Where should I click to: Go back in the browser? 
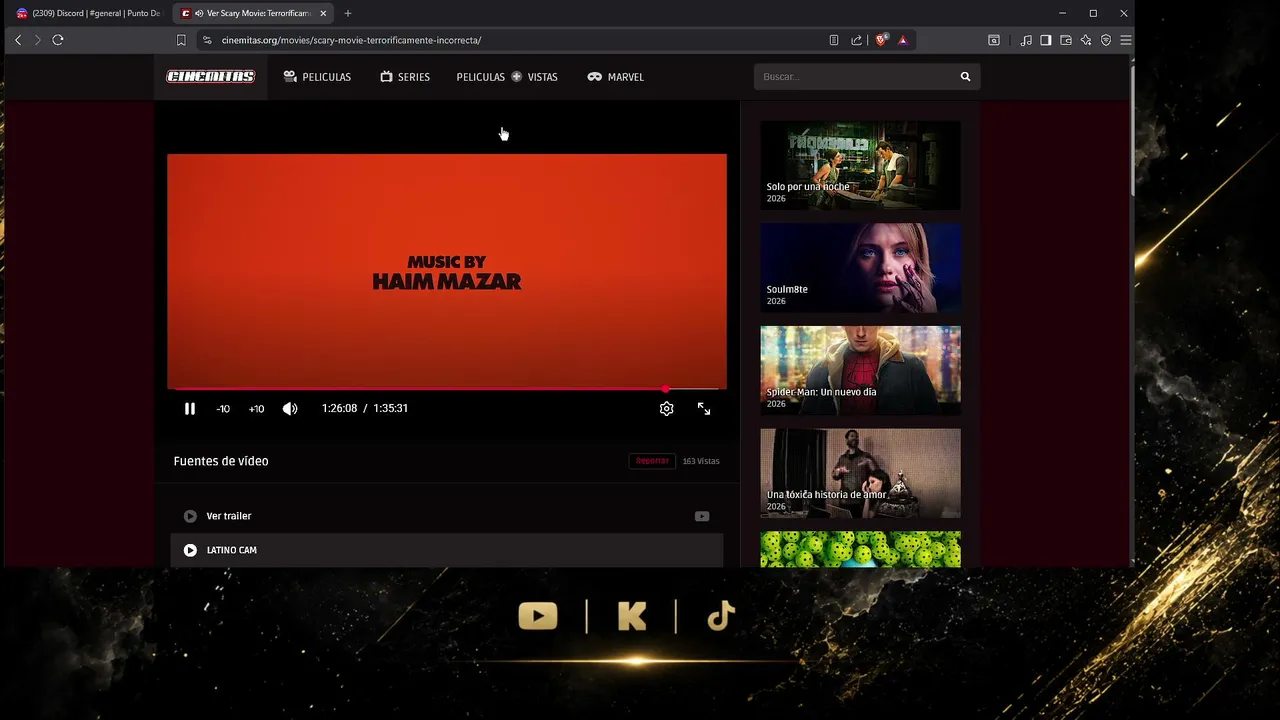18,40
